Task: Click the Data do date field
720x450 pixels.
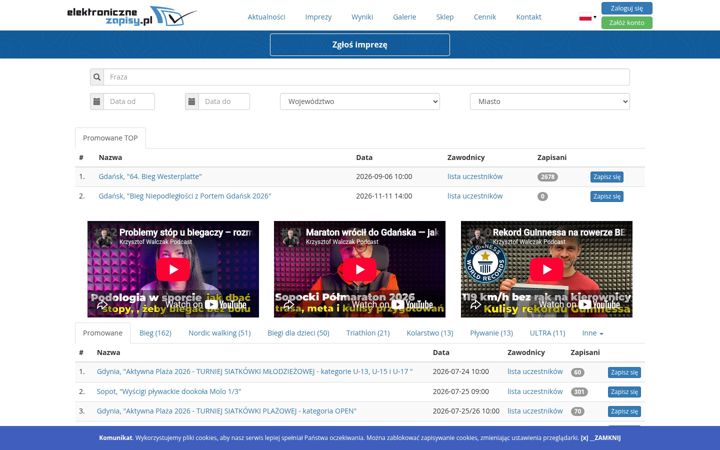Action: tap(224, 101)
